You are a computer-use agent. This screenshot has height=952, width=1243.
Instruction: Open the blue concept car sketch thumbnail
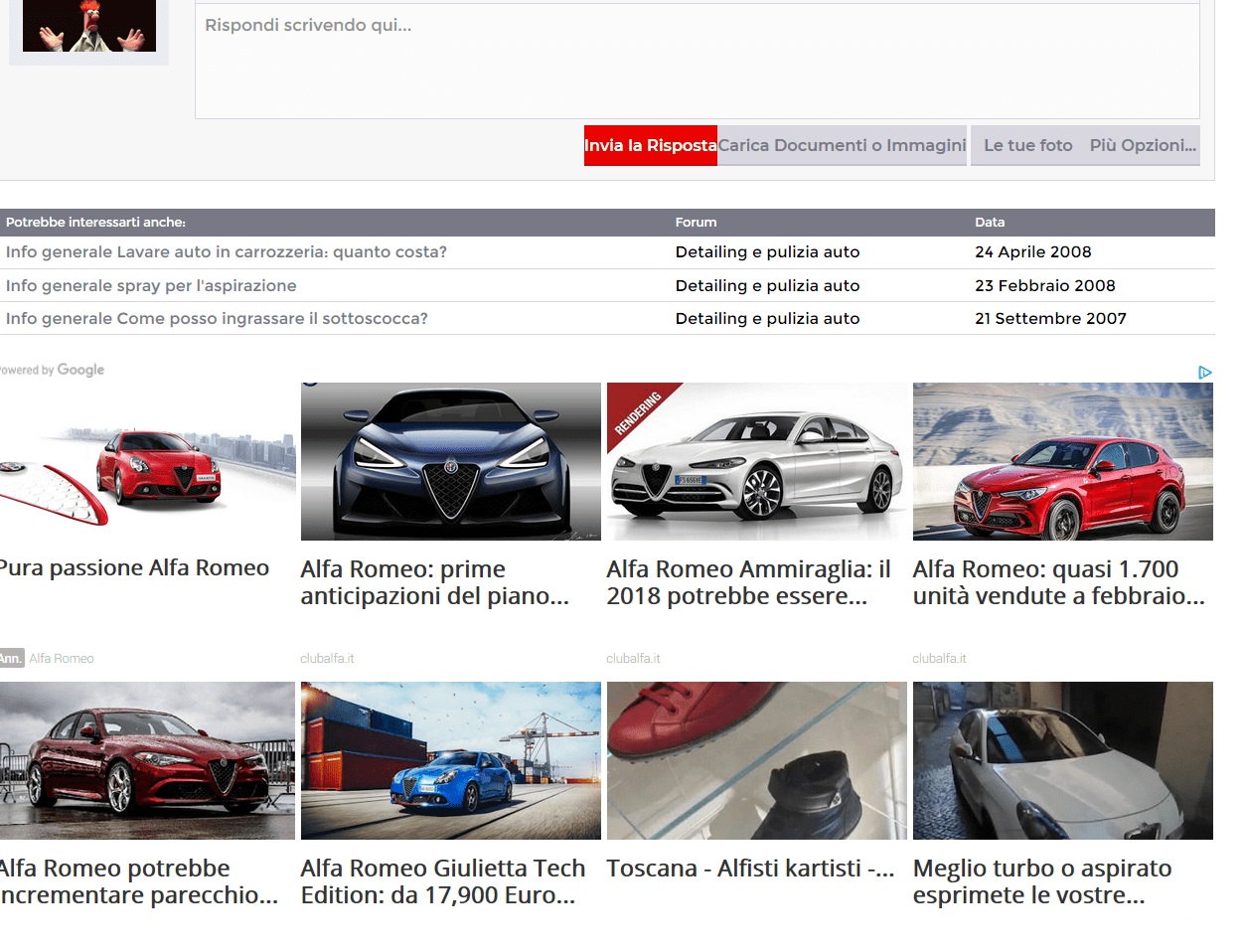pos(451,462)
